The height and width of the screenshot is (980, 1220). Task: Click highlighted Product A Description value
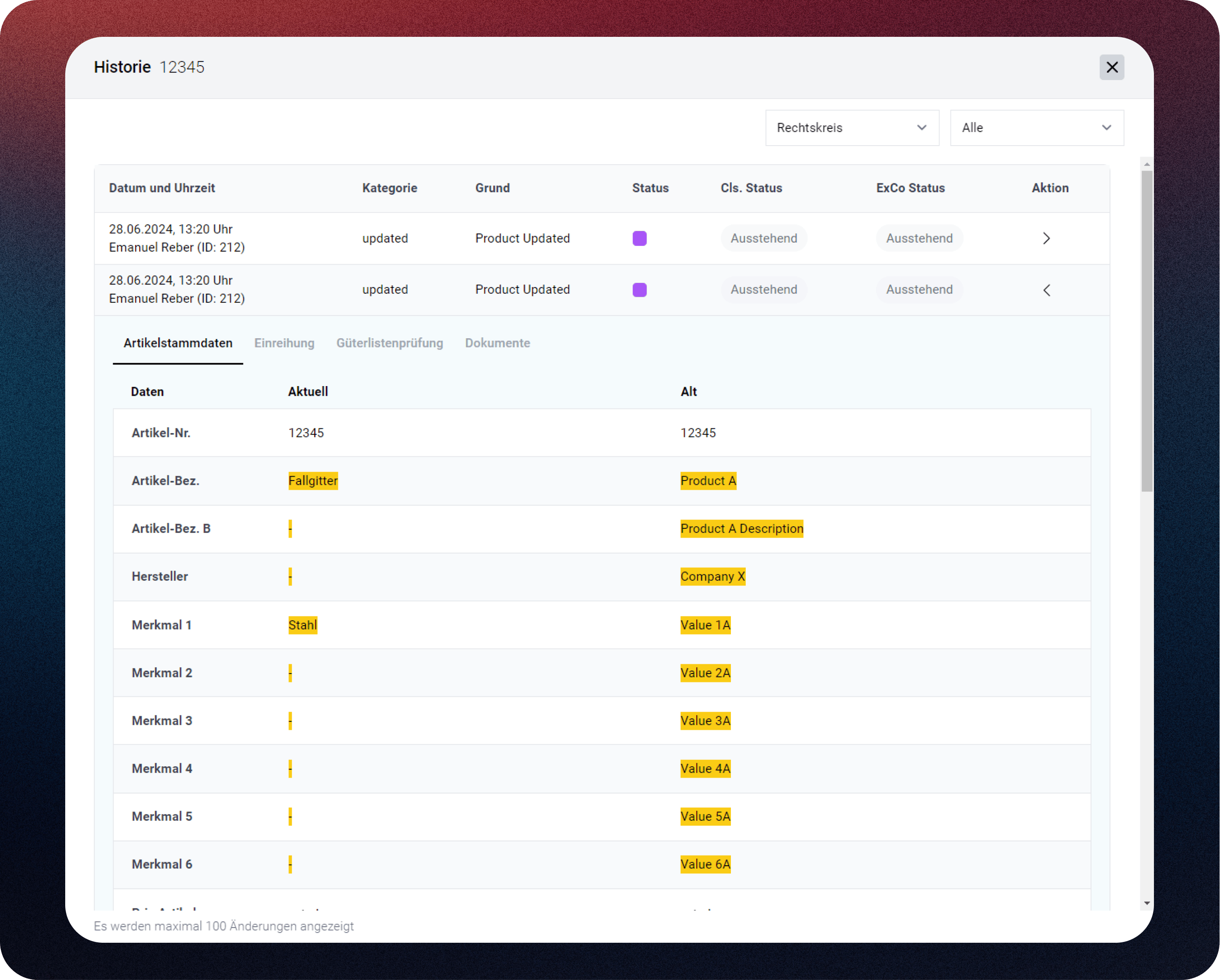point(741,528)
